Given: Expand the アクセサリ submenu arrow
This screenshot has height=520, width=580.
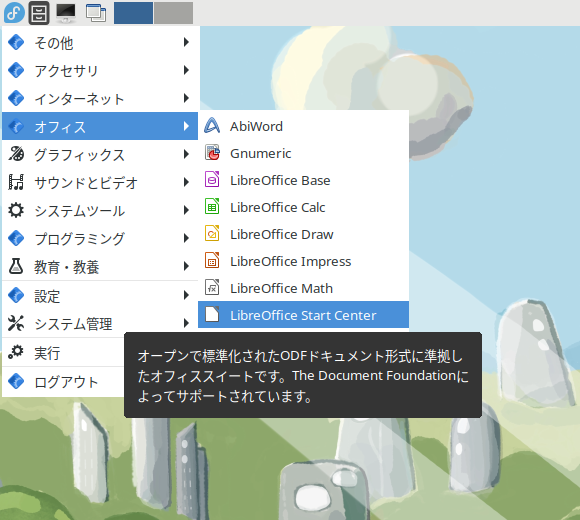Looking at the screenshot, I should 186,70.
